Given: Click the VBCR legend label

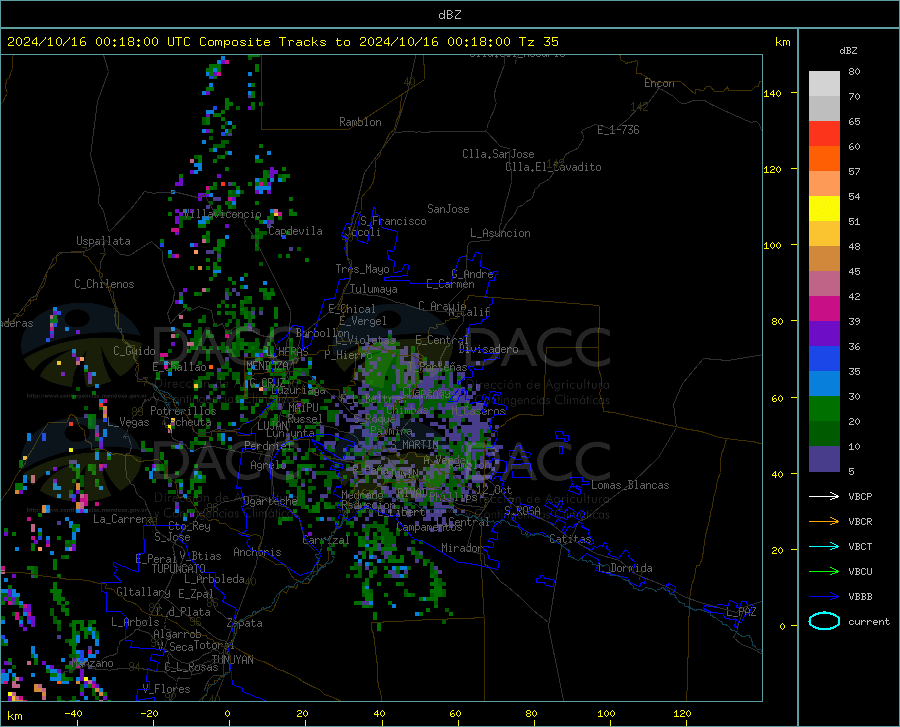Looking at the screenshot, I should (860, 522).
